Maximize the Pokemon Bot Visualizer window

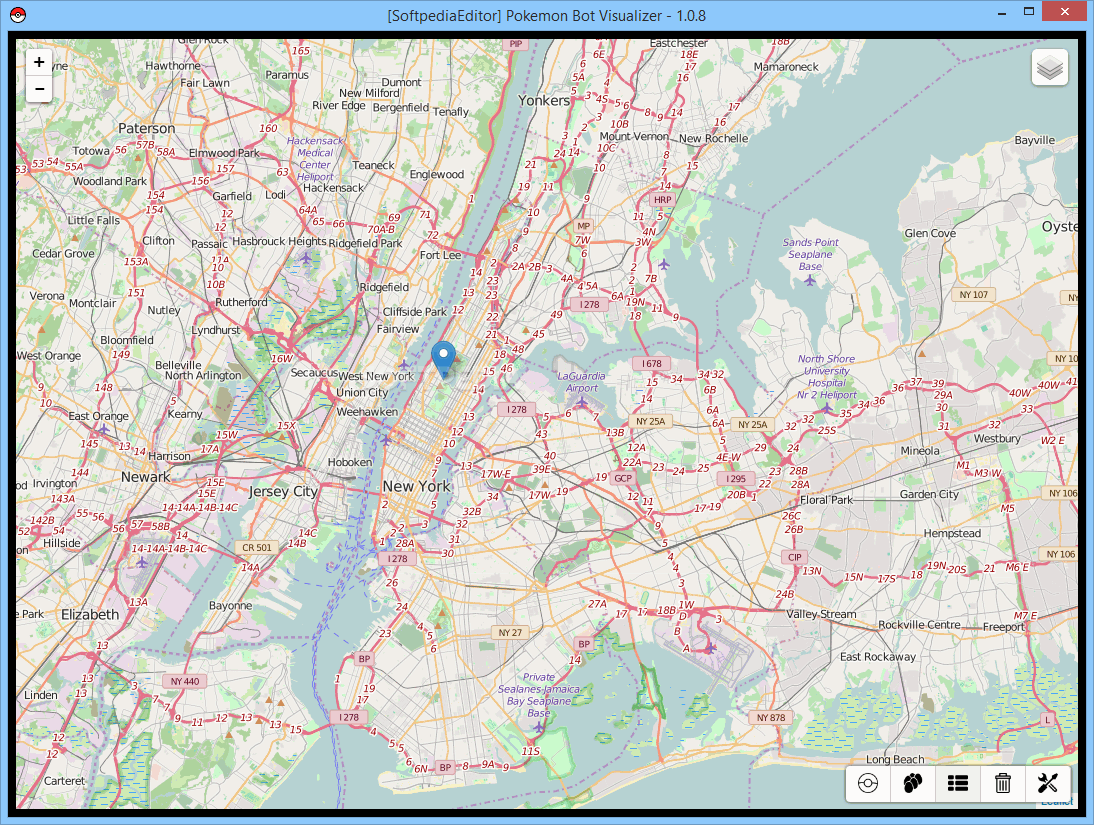click(1028, 12)
